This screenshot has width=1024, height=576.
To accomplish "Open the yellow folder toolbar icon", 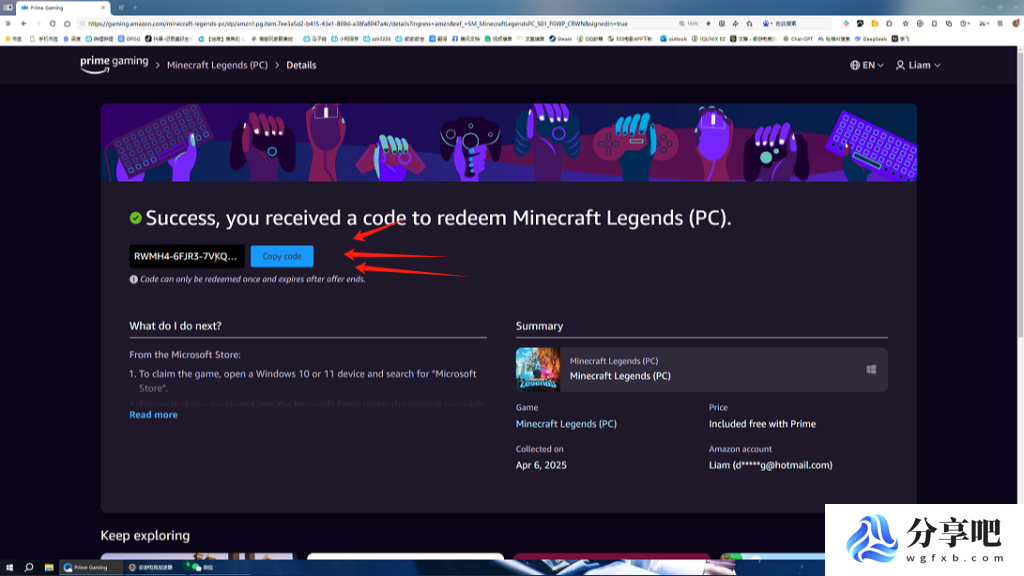I will 874,24.
